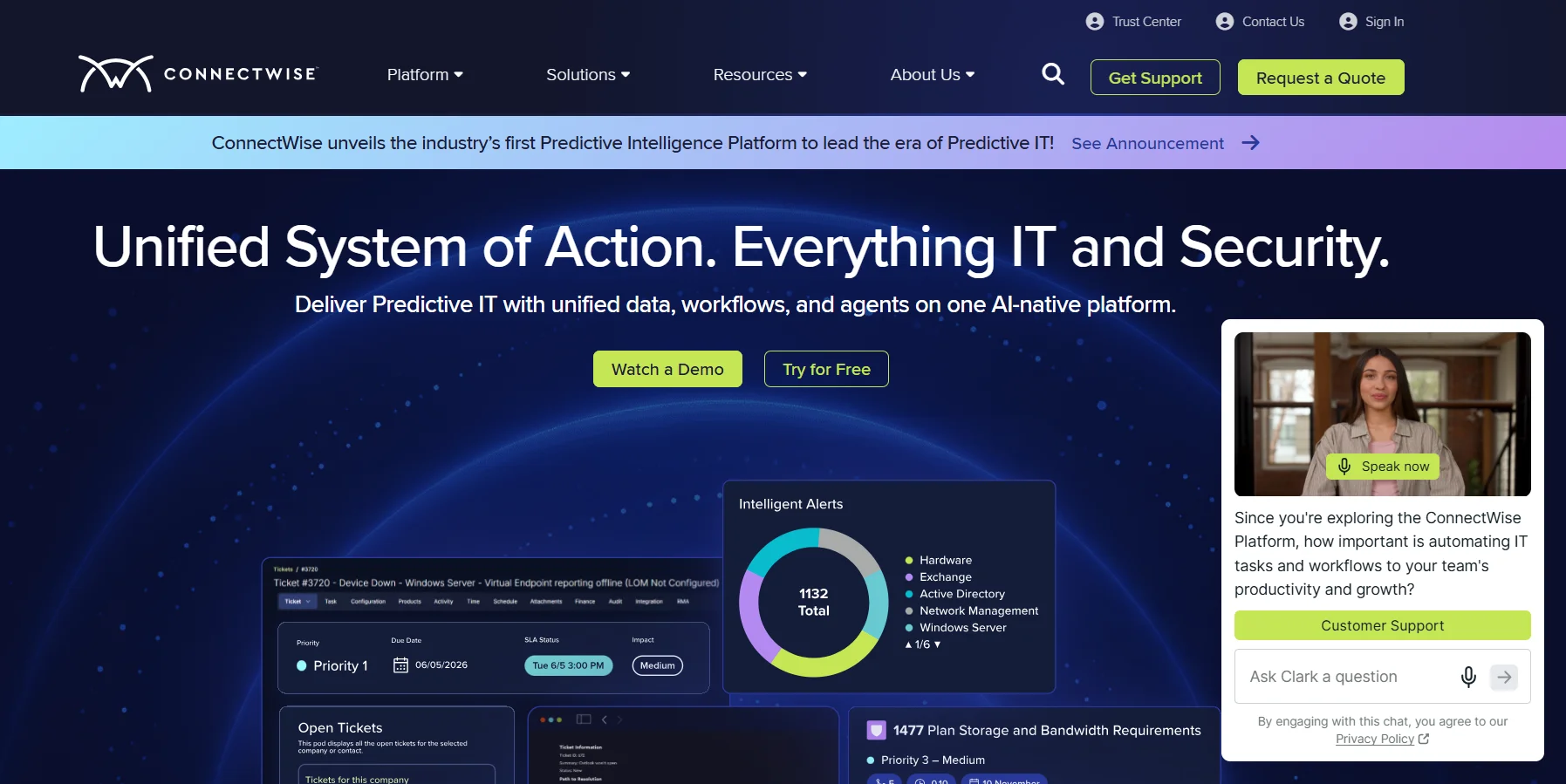Click the "Priority 1" value
1566x784 pixels.
point(340,665)
